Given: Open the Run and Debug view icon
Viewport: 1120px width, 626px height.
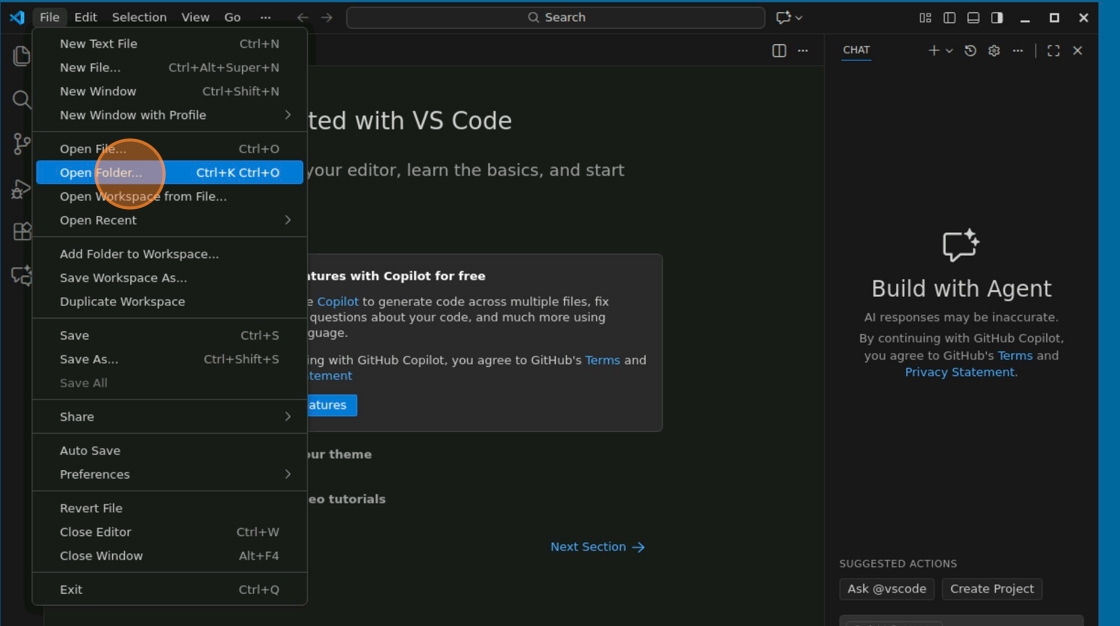Looking at the screenshot, I should click(x=21, y=189).
